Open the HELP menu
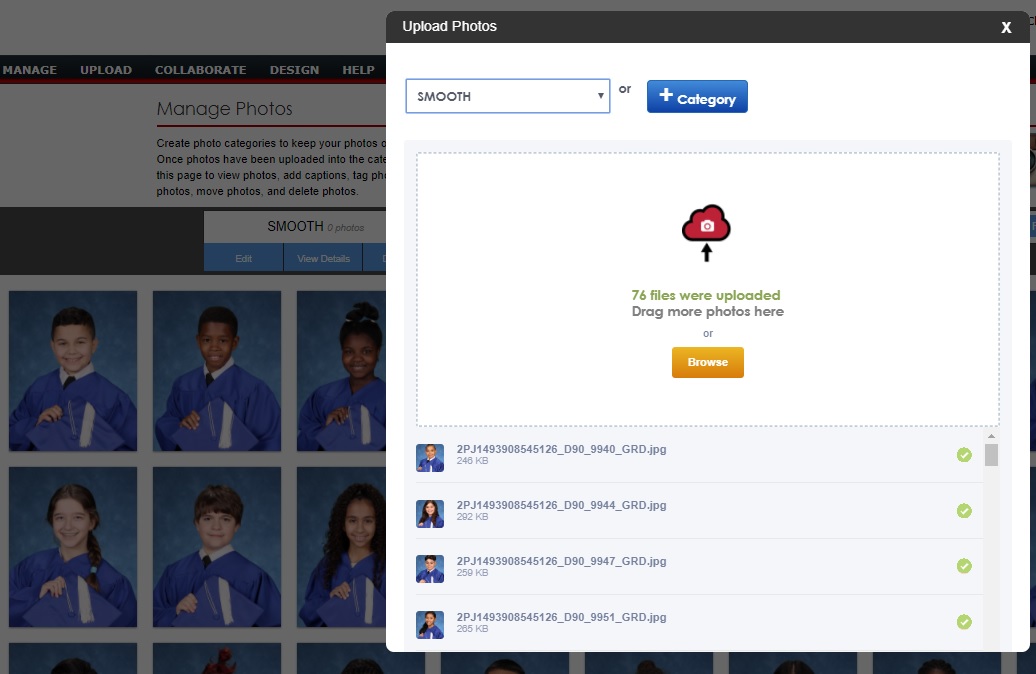This screenshot has width=1036, height=674. click(x=358, y=70)
